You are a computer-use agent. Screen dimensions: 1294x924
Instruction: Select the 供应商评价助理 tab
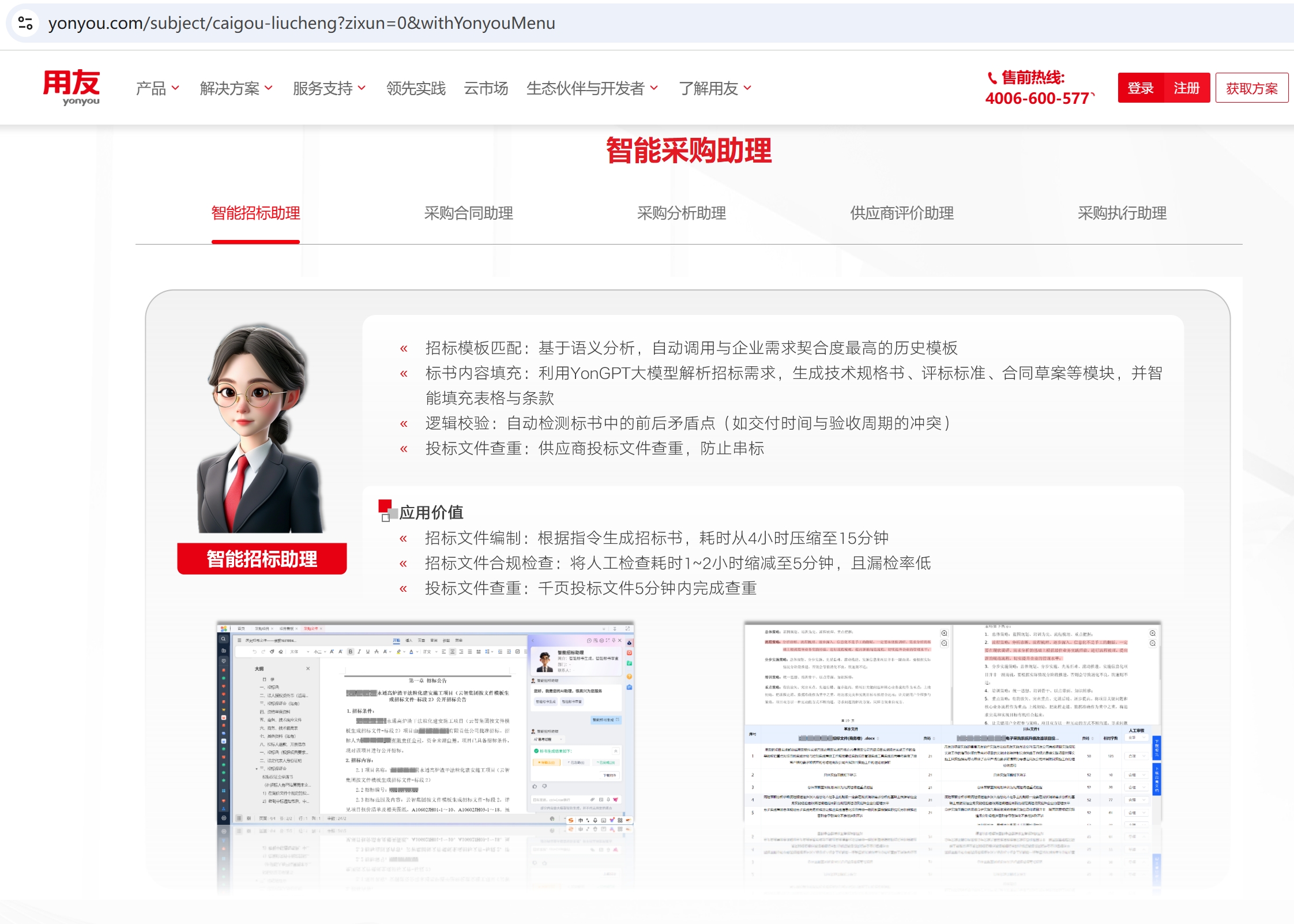(x=901, y=213)
